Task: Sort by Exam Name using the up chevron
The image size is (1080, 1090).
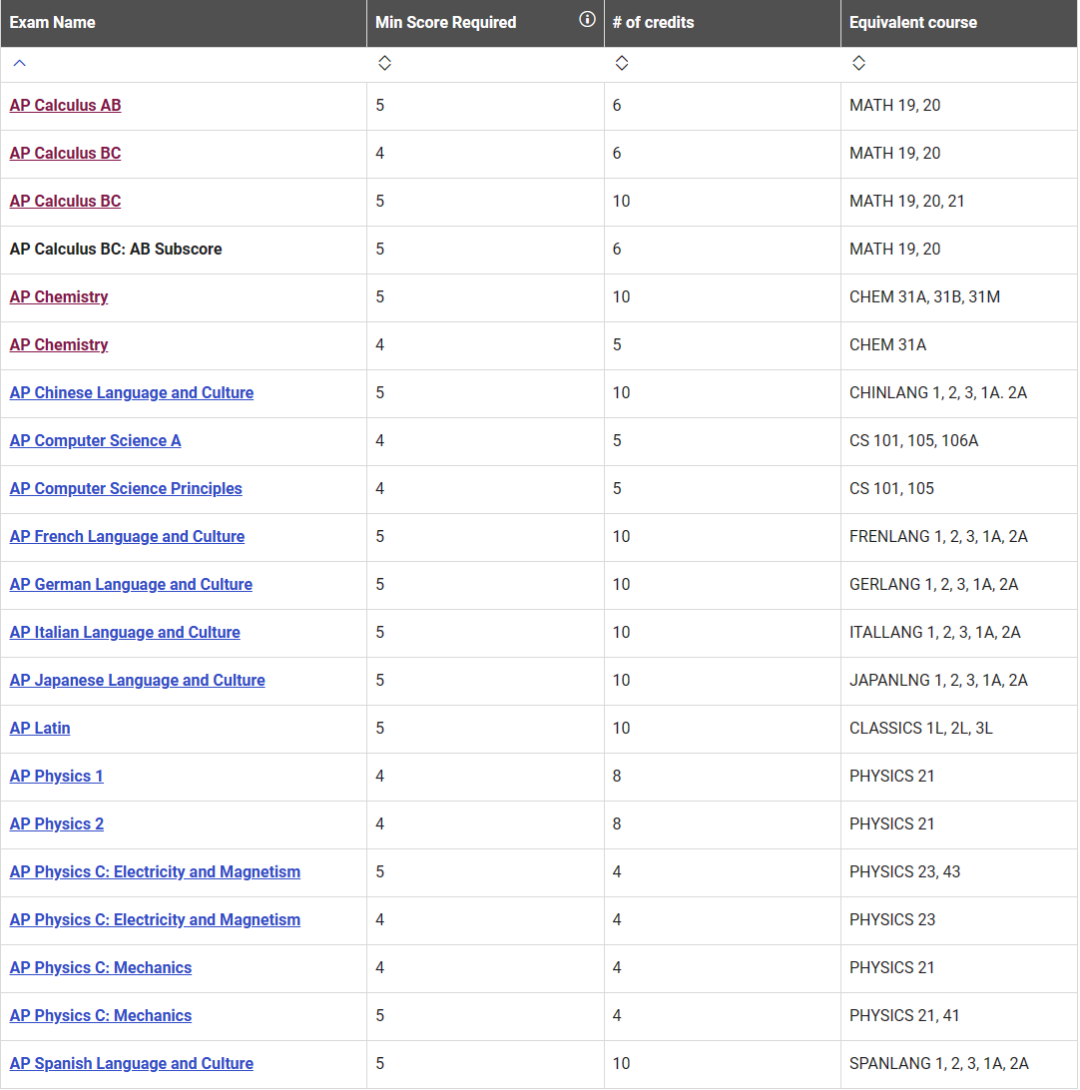Action: tap(19, 63)
